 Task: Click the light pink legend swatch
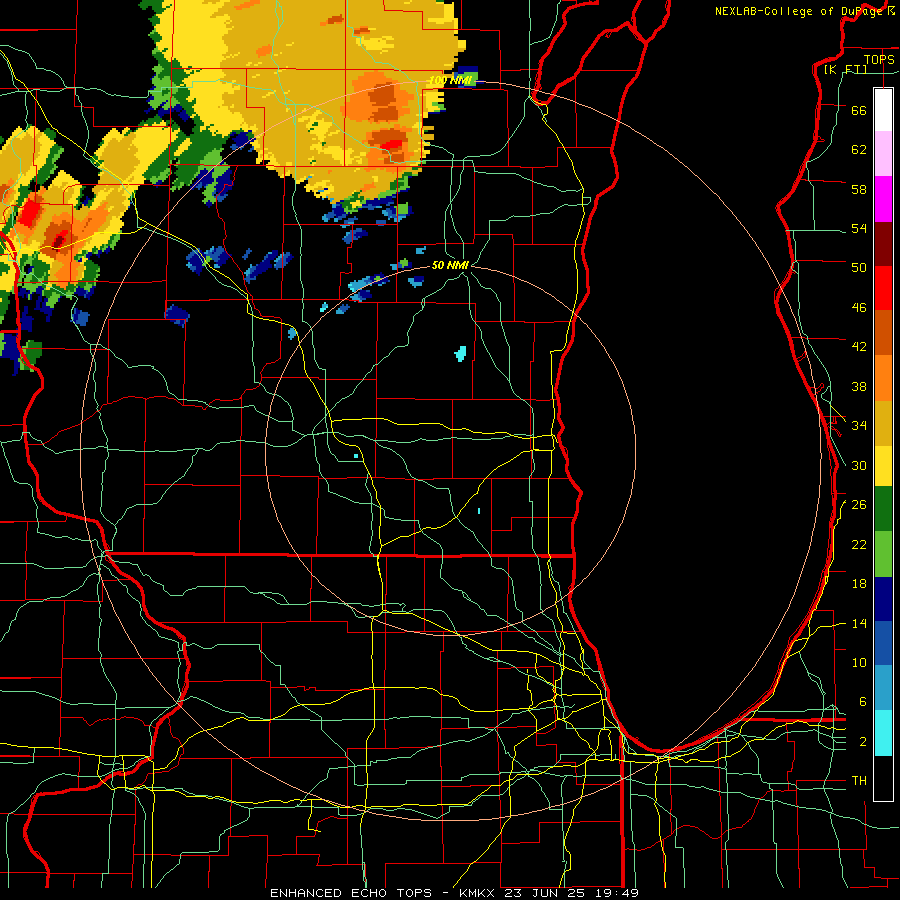pyautogui.click(x=883, y=153)
